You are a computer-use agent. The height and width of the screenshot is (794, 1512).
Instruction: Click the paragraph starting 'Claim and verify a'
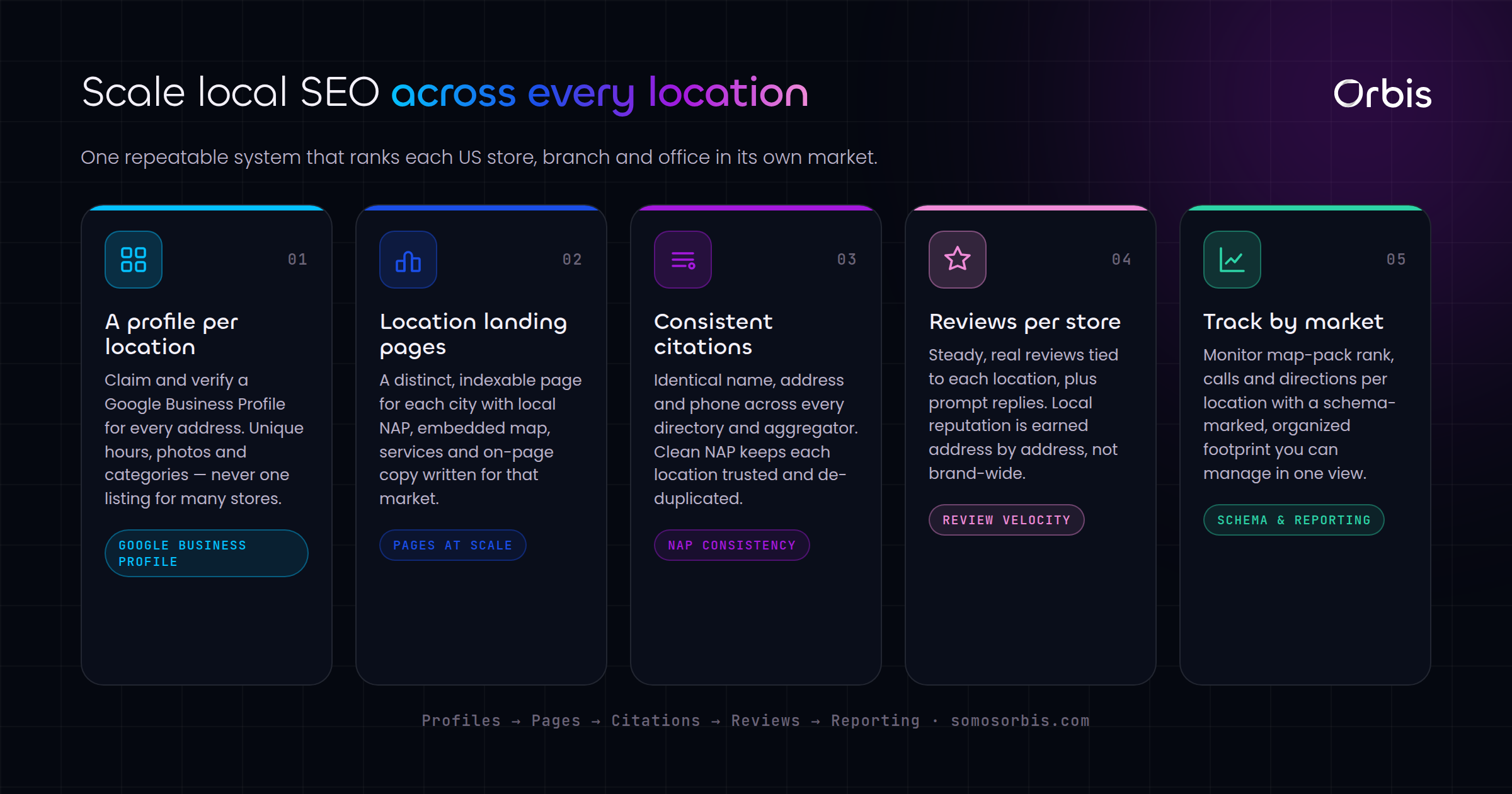point(204,439)
